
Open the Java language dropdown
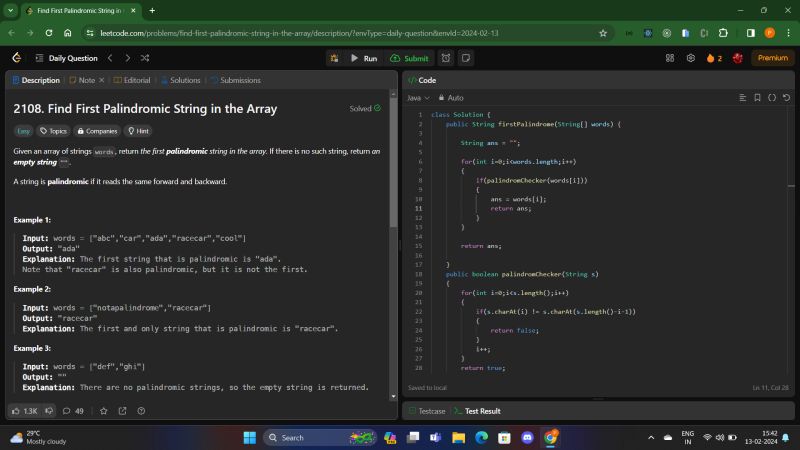click(418, 98)
